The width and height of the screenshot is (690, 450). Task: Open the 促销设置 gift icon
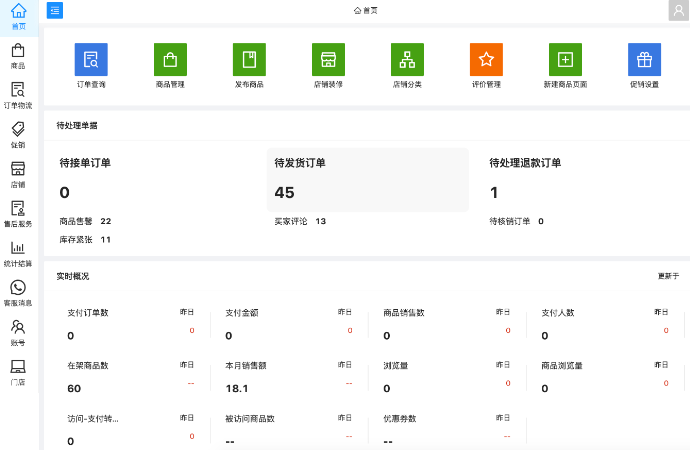tap(644, 60)
